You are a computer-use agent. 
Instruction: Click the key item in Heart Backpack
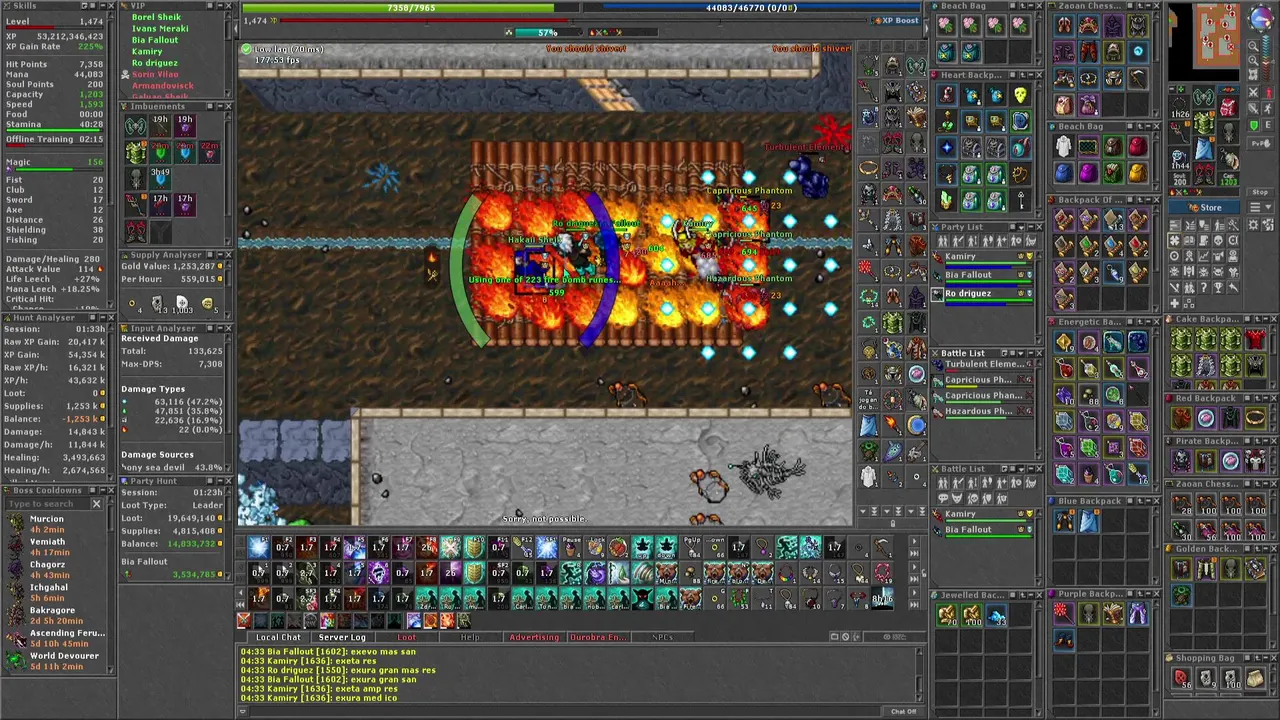1020,200
